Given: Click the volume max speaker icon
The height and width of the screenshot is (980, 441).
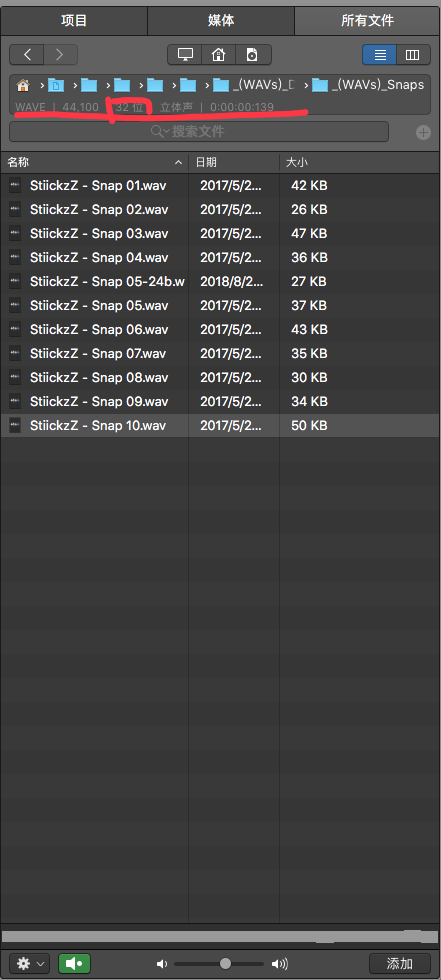Looking at the screenshot, I should tap(279, 964).
